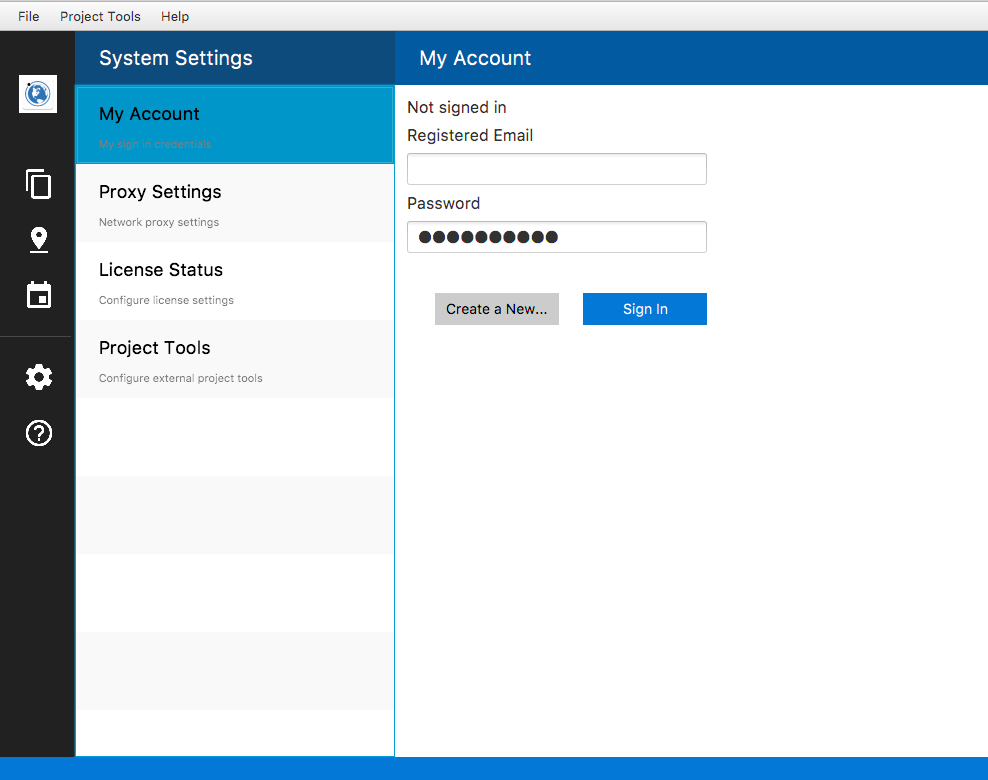Viewport: 988px width, 780px height.
Task: Open settings gear sidebar icon
Action: coord(38,377)
